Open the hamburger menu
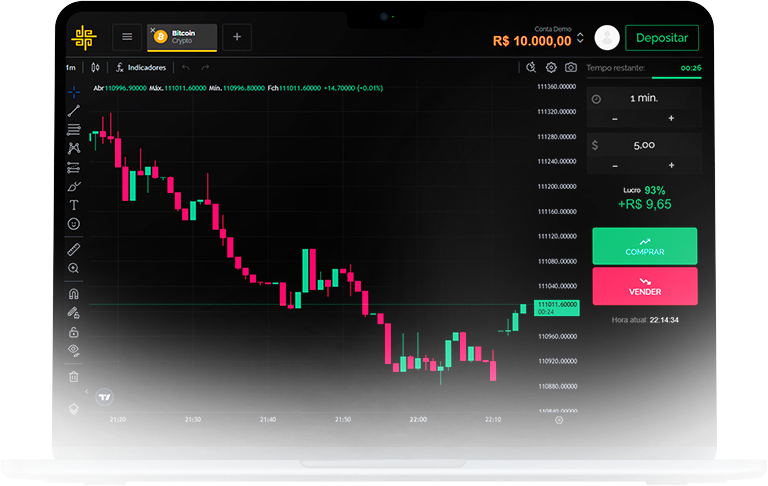 (127, 37)
